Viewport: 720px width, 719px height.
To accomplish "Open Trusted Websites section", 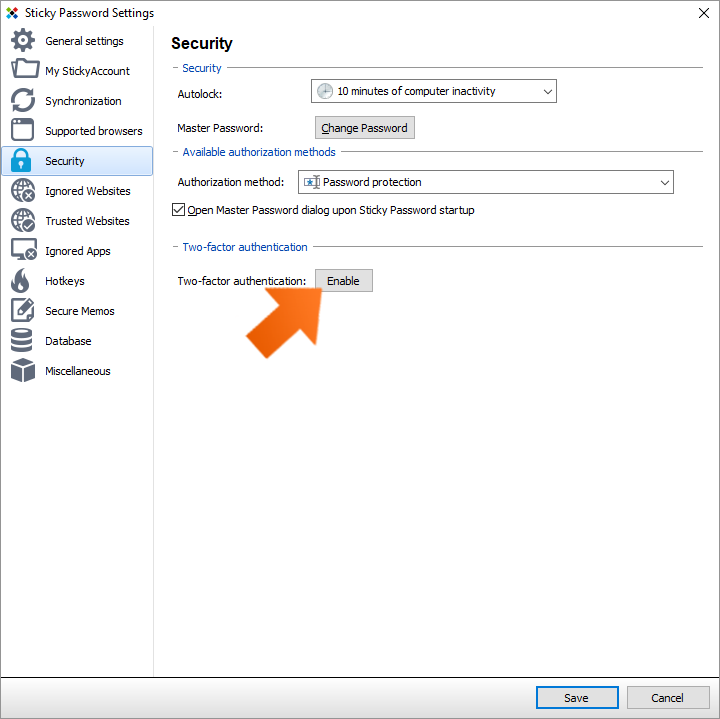I will point(77,221).
